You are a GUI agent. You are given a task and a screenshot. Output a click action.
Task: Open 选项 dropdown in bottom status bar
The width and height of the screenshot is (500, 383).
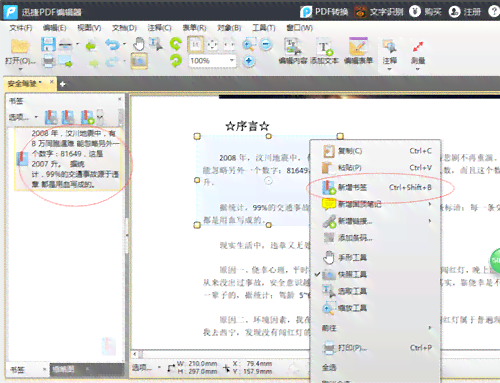147,368
